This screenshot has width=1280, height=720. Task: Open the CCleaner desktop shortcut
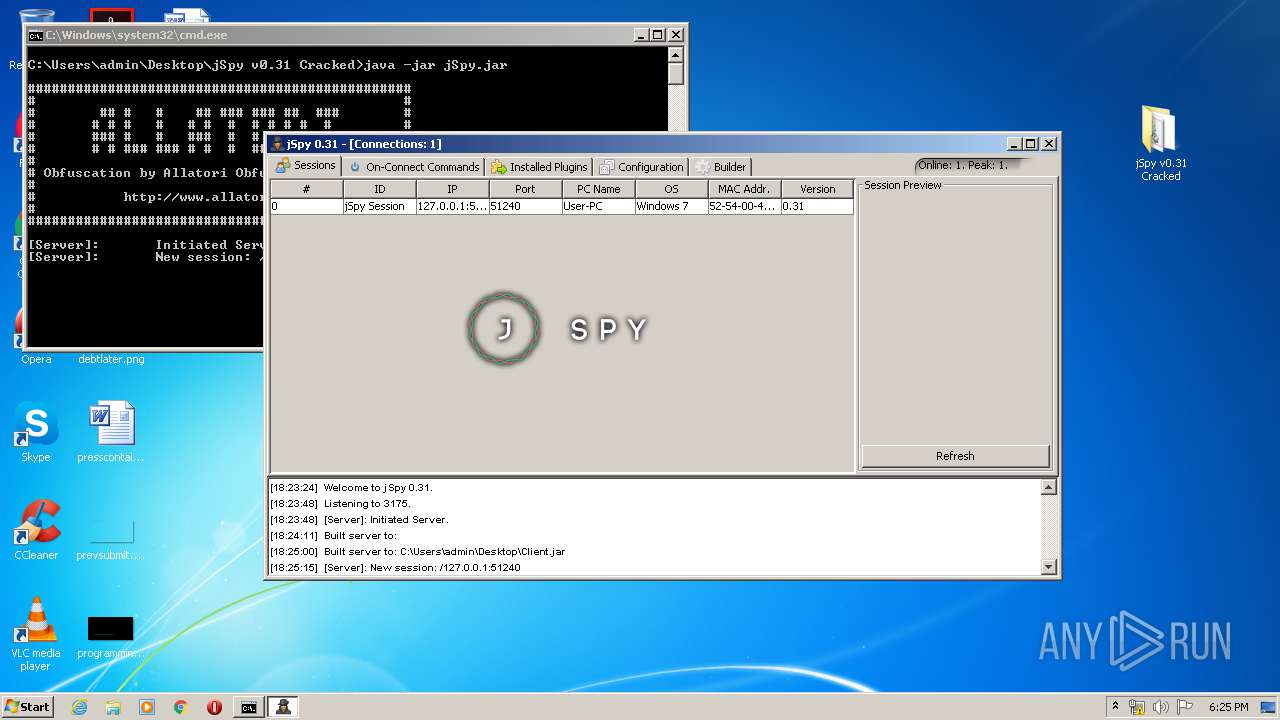(36, 530)
